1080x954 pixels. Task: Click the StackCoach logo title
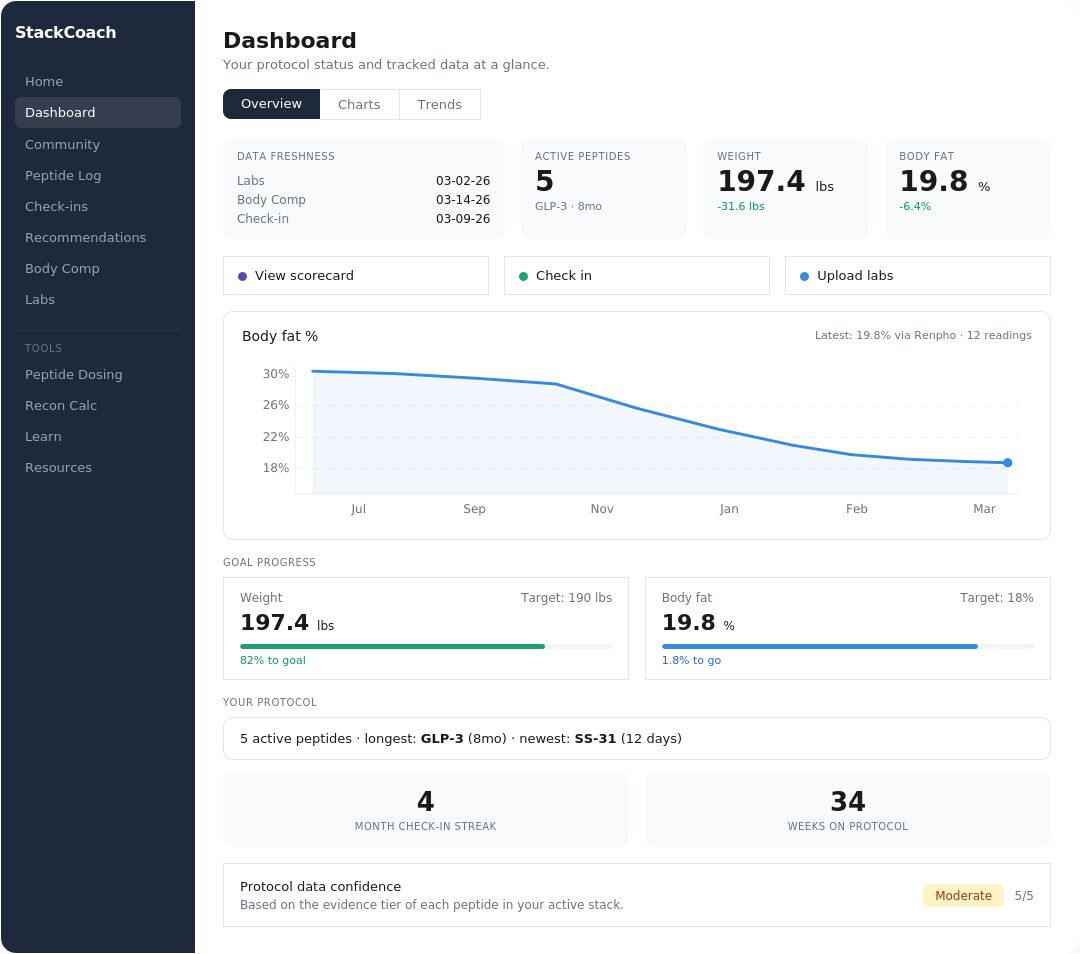click(65, 33)
